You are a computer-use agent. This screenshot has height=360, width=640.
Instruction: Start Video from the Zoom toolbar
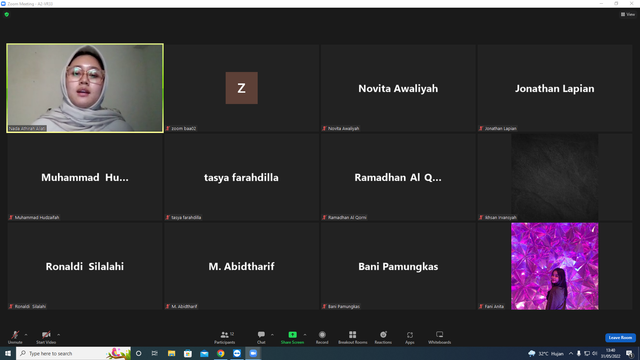coord(46,337)
